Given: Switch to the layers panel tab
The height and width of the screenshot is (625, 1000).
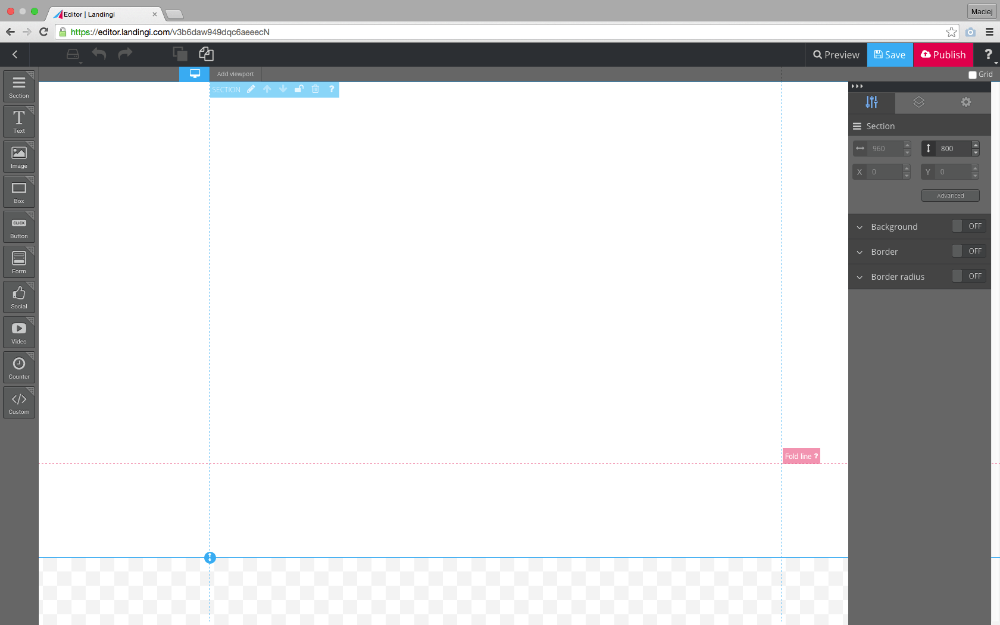Looking at the screenshot, I should coord(918,102).
